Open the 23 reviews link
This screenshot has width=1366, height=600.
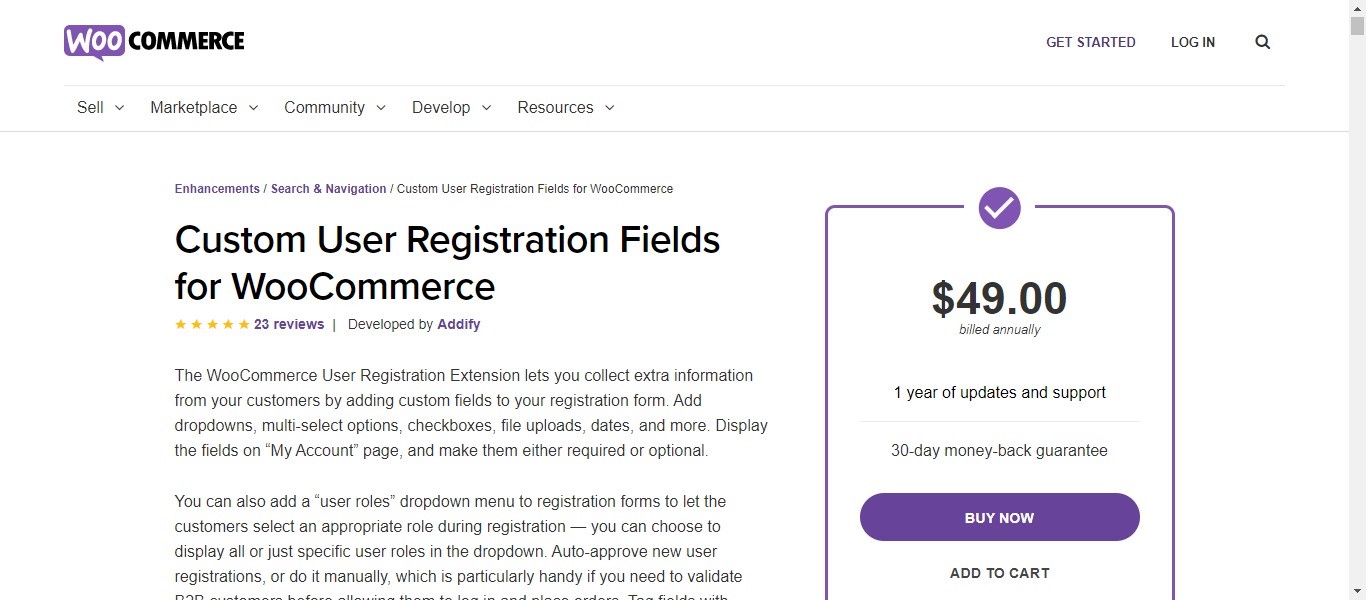[x=289, y=324]
